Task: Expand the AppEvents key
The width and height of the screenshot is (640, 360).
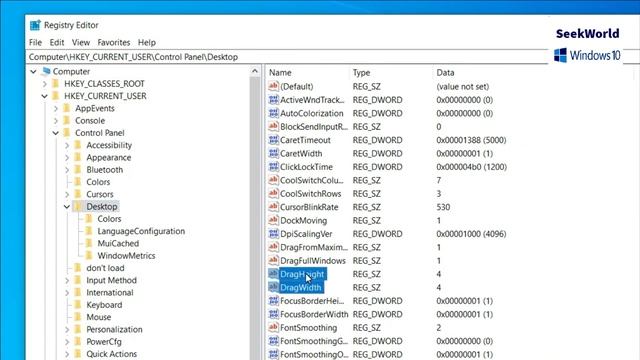Action: point(56,109)
